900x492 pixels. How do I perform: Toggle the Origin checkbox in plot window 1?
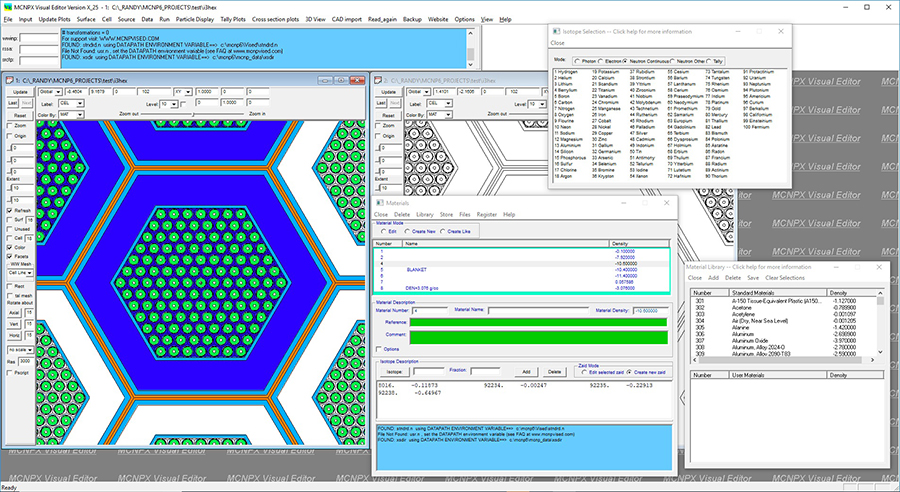[10, 136]
